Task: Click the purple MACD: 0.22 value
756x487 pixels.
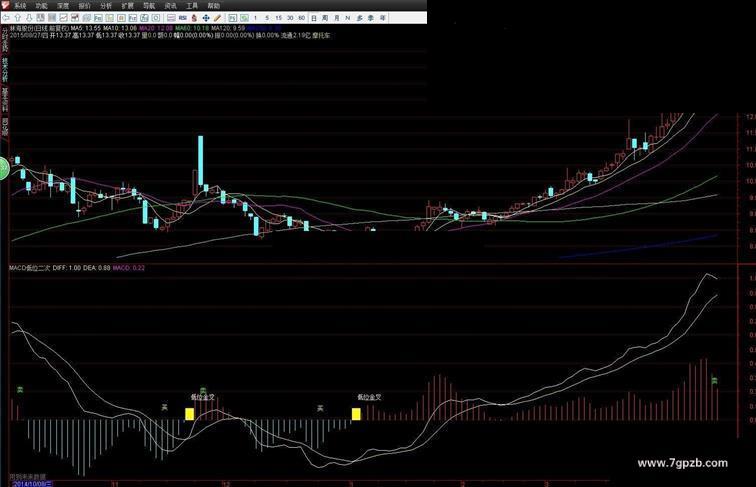Action: click(129, 268)
